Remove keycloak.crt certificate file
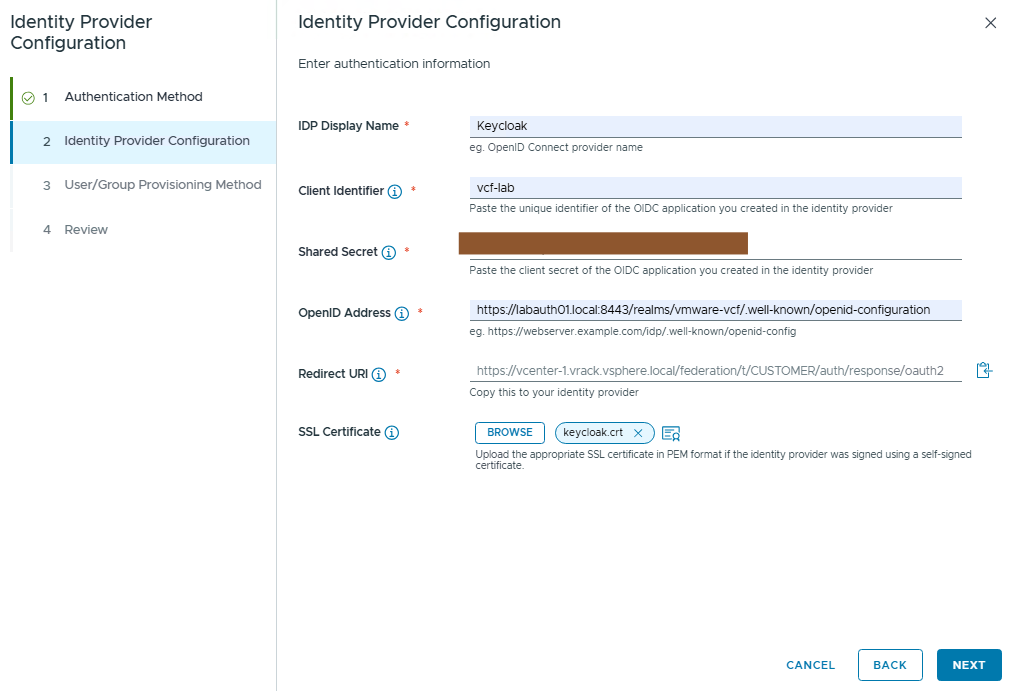This screenshot has width=1015, height=691. point(638,433)
